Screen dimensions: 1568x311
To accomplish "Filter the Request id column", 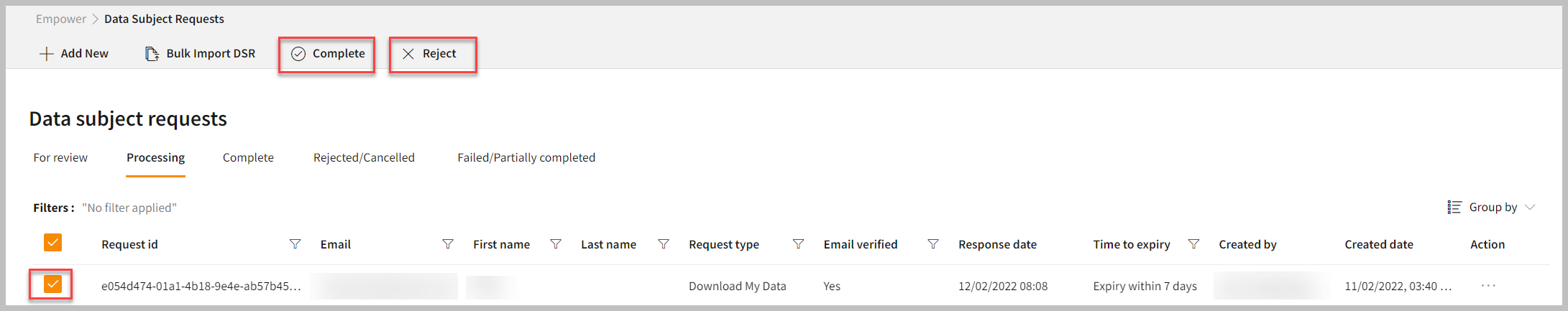I will click(295, 244).
